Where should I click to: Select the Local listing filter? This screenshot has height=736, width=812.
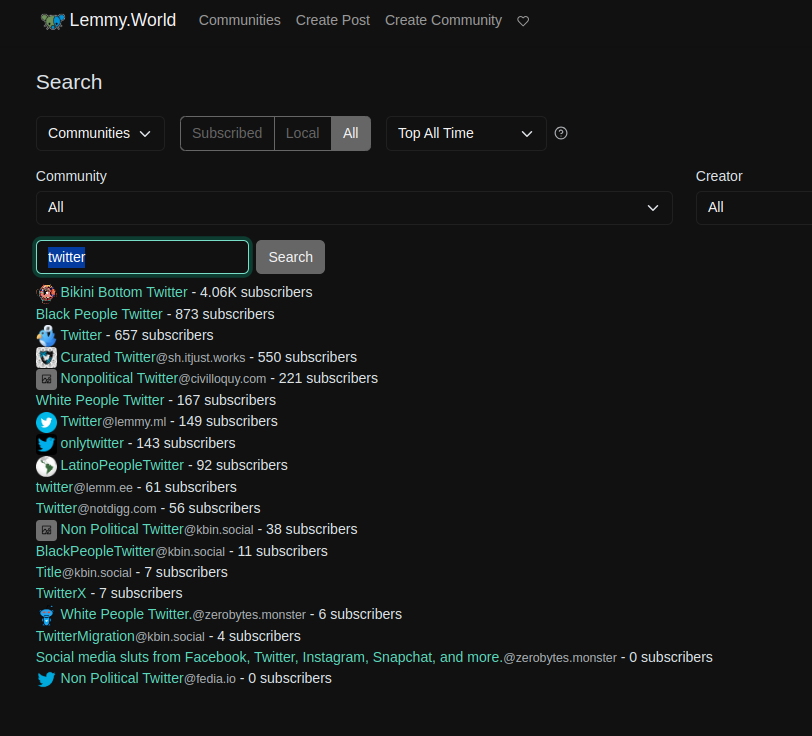pyautogui.click(x=302, y=133)
